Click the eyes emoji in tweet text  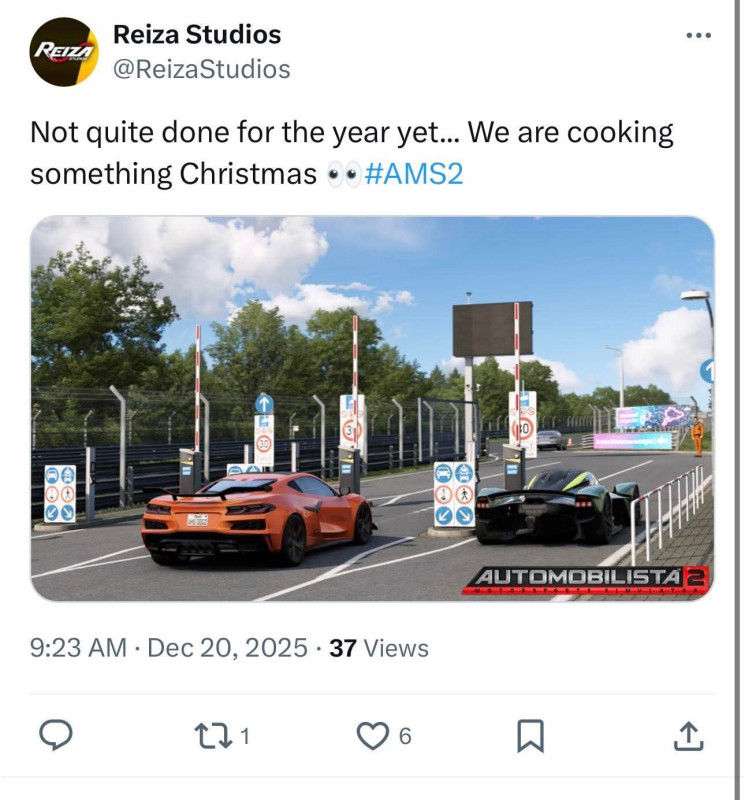pyautogui.click(x=343, y=174)
